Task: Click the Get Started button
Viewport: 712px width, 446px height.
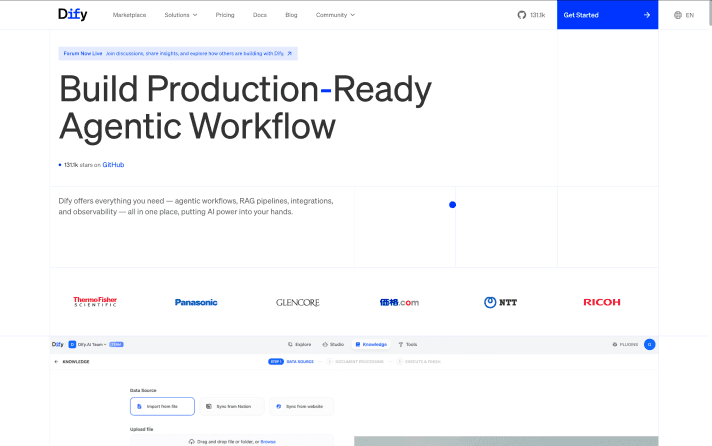Action: [607, 15]
